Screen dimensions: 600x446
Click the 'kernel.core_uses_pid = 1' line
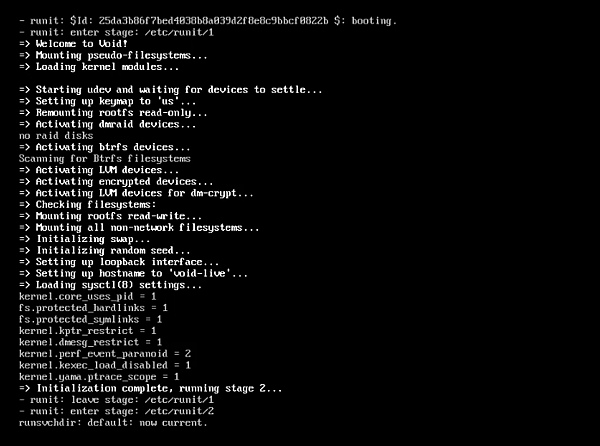(88, 296)
